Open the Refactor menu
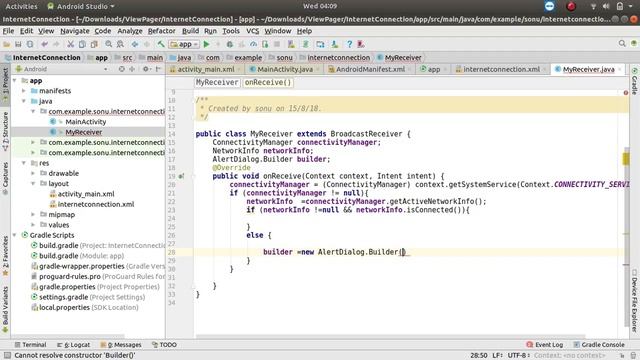640x360 pixels. click(x=162, y=31)
